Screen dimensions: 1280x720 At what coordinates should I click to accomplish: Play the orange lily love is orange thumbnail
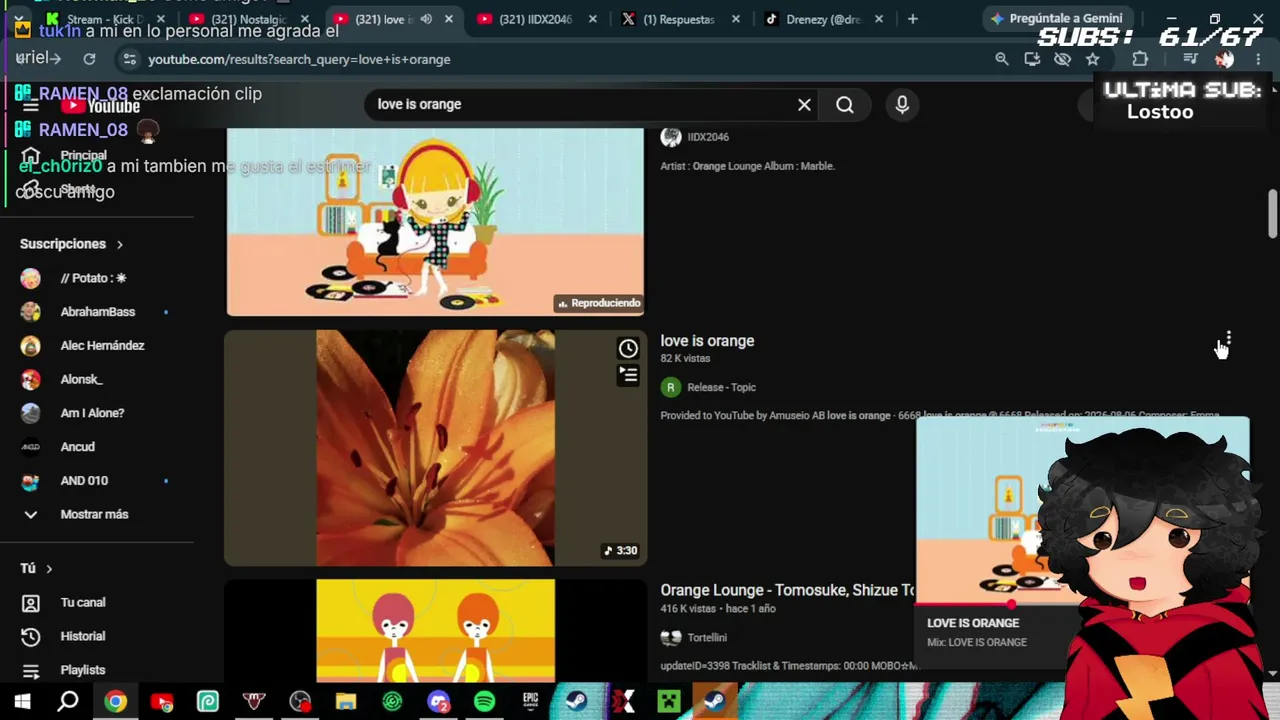click(435, 448)
